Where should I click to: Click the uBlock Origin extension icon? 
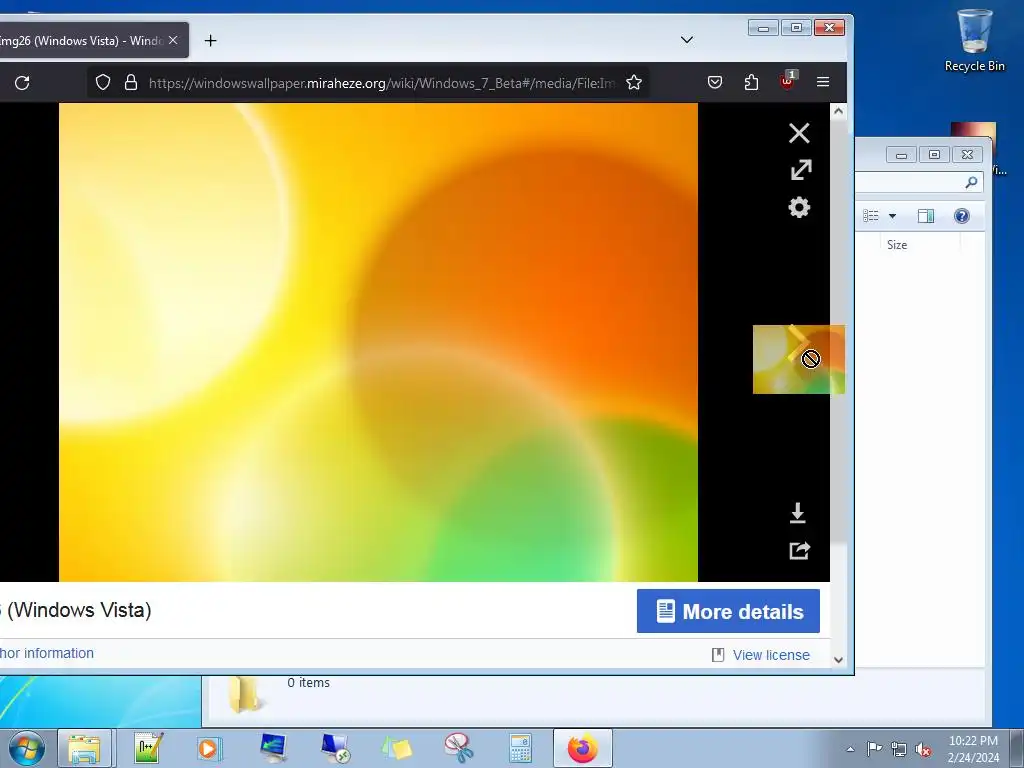point(788,81)
